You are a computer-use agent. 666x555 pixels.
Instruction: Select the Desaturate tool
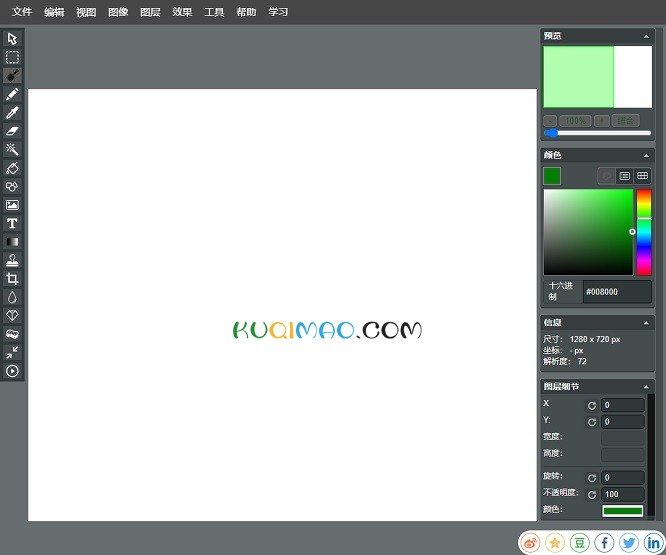(x=12, y=334)
